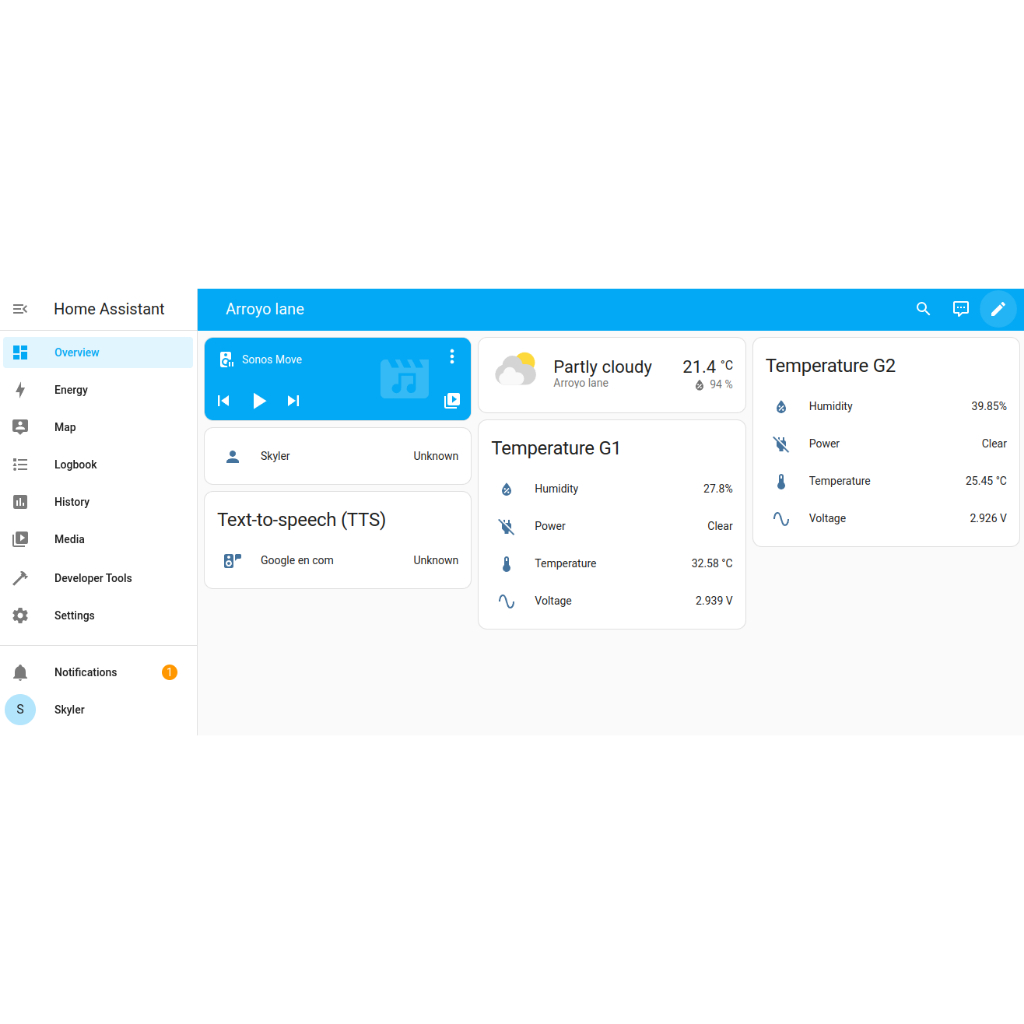Click the Skyler user profile at bottom
Screen dimensions: 1024x1024
[x=20, y=709]
